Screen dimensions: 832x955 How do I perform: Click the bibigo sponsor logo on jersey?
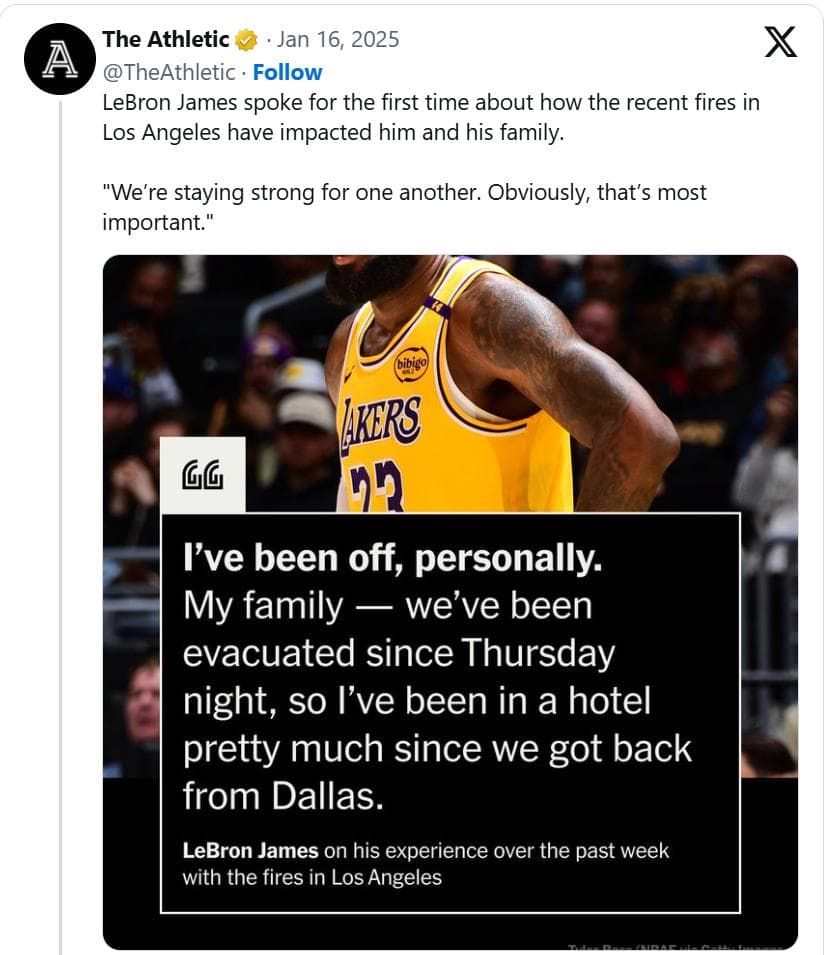(411, 362)
